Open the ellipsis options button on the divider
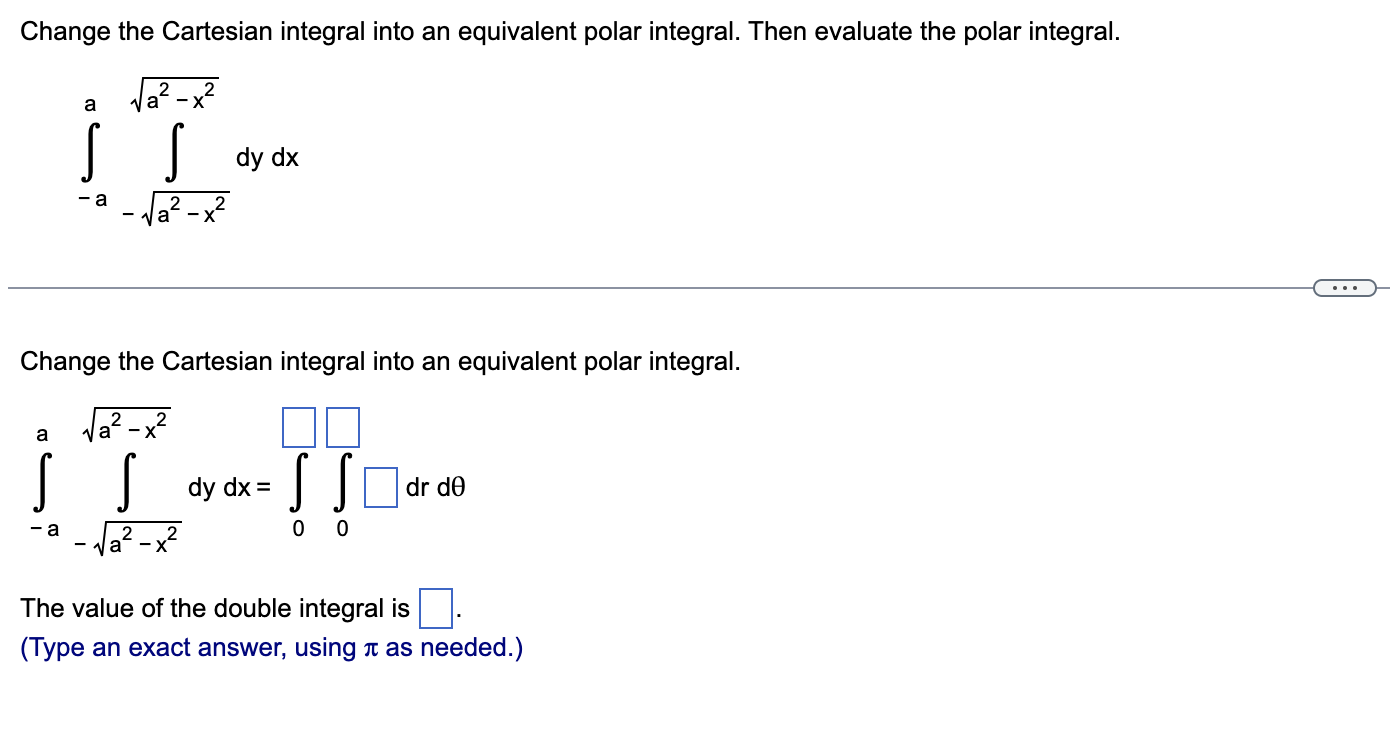Viewport: 1390px width, 756px height. tap(1344, 286)
